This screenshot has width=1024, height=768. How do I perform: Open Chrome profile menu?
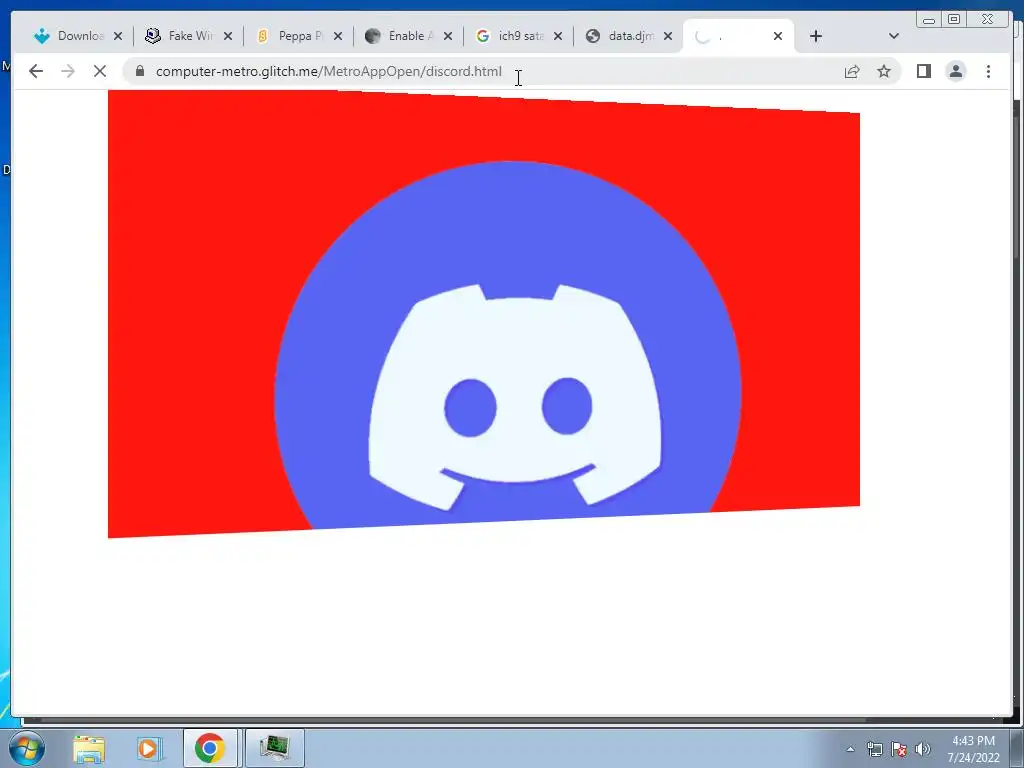(x=955, y=71)
